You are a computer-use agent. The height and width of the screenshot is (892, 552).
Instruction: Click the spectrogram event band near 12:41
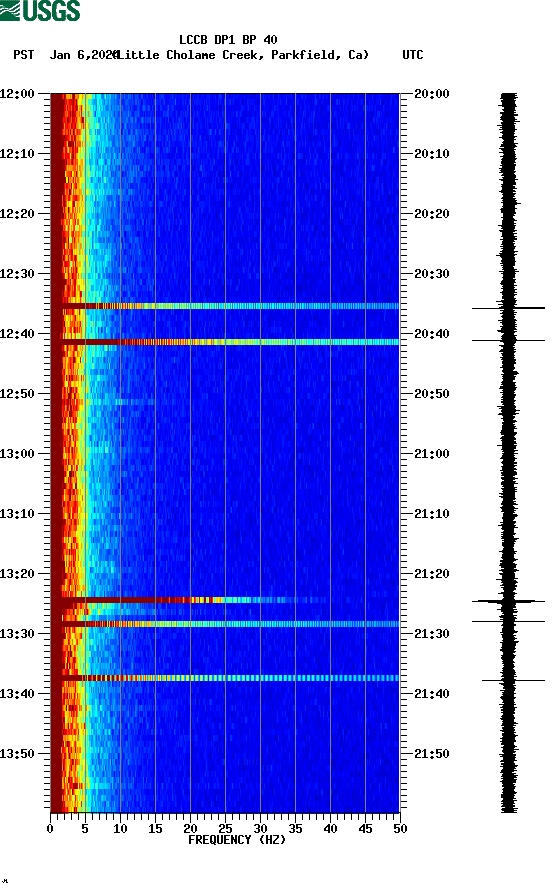[x=225, y=342]
